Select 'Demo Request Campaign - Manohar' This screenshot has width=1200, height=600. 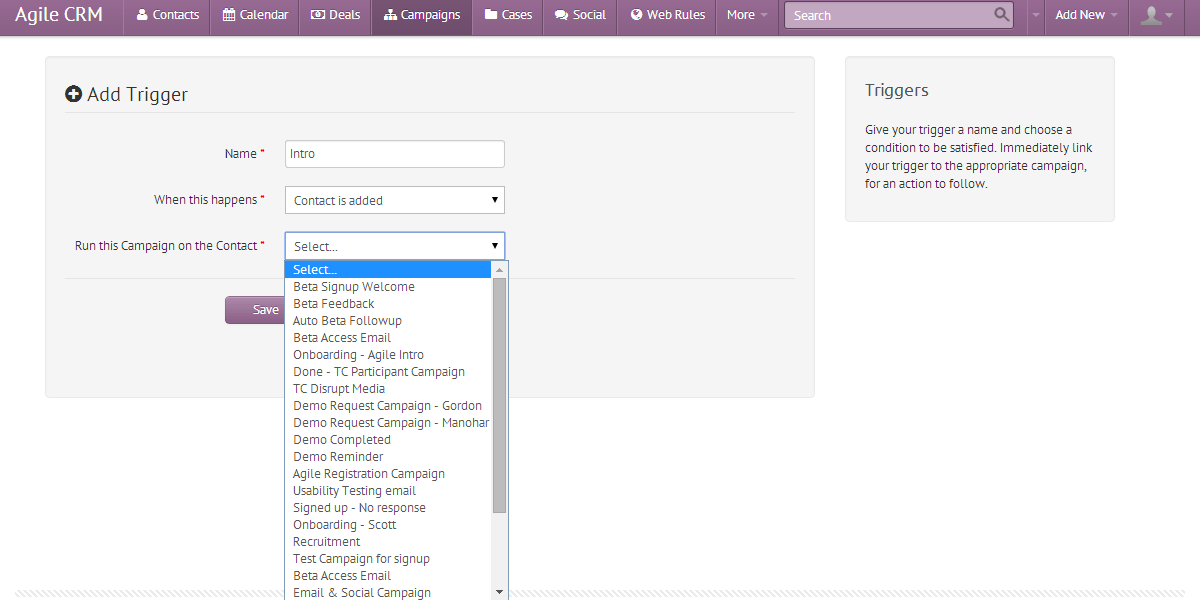[388, 423]
